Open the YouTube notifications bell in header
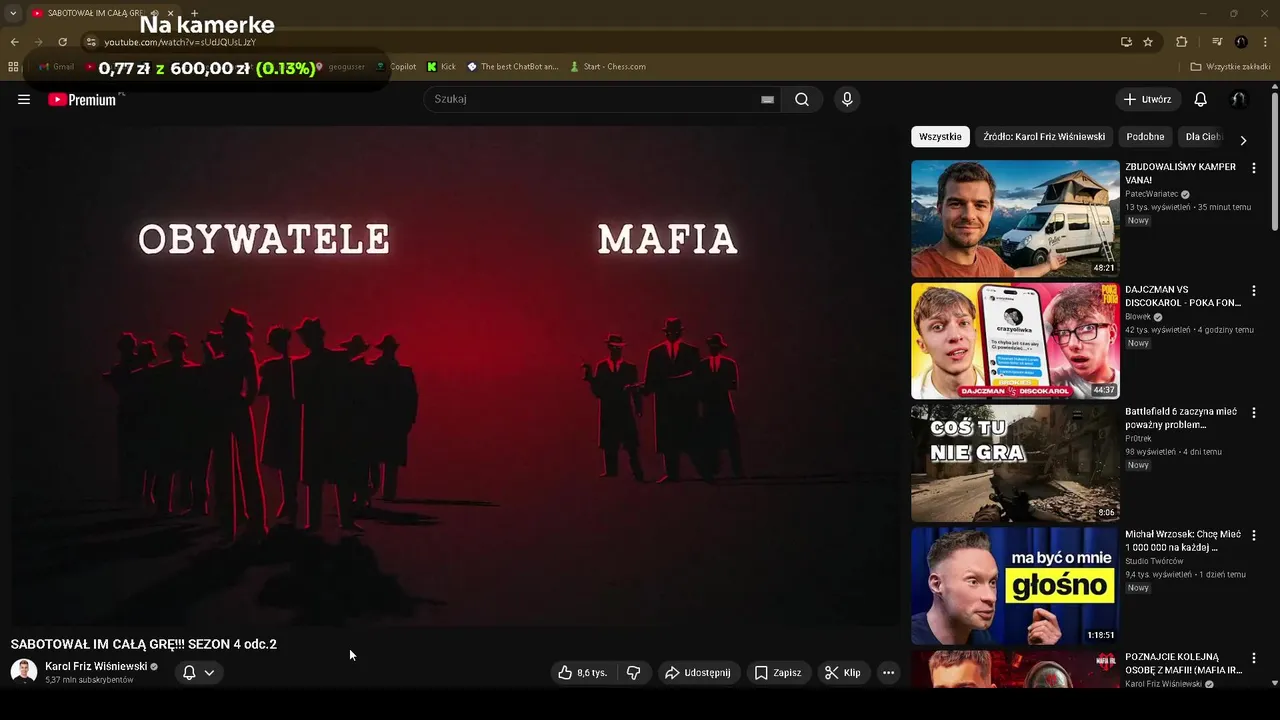 click(1201, 99)
